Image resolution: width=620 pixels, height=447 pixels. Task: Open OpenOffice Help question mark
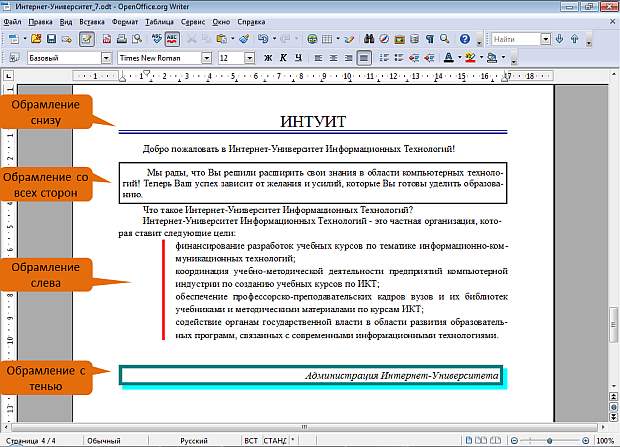pyautogui.click(x=465, y=39)
